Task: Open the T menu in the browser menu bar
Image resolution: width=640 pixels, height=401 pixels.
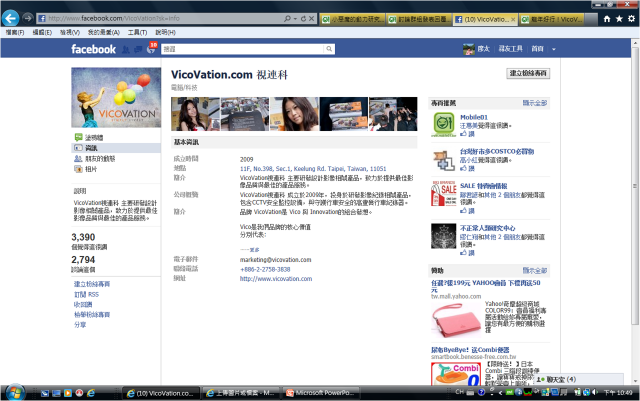Action: (137, 32)
